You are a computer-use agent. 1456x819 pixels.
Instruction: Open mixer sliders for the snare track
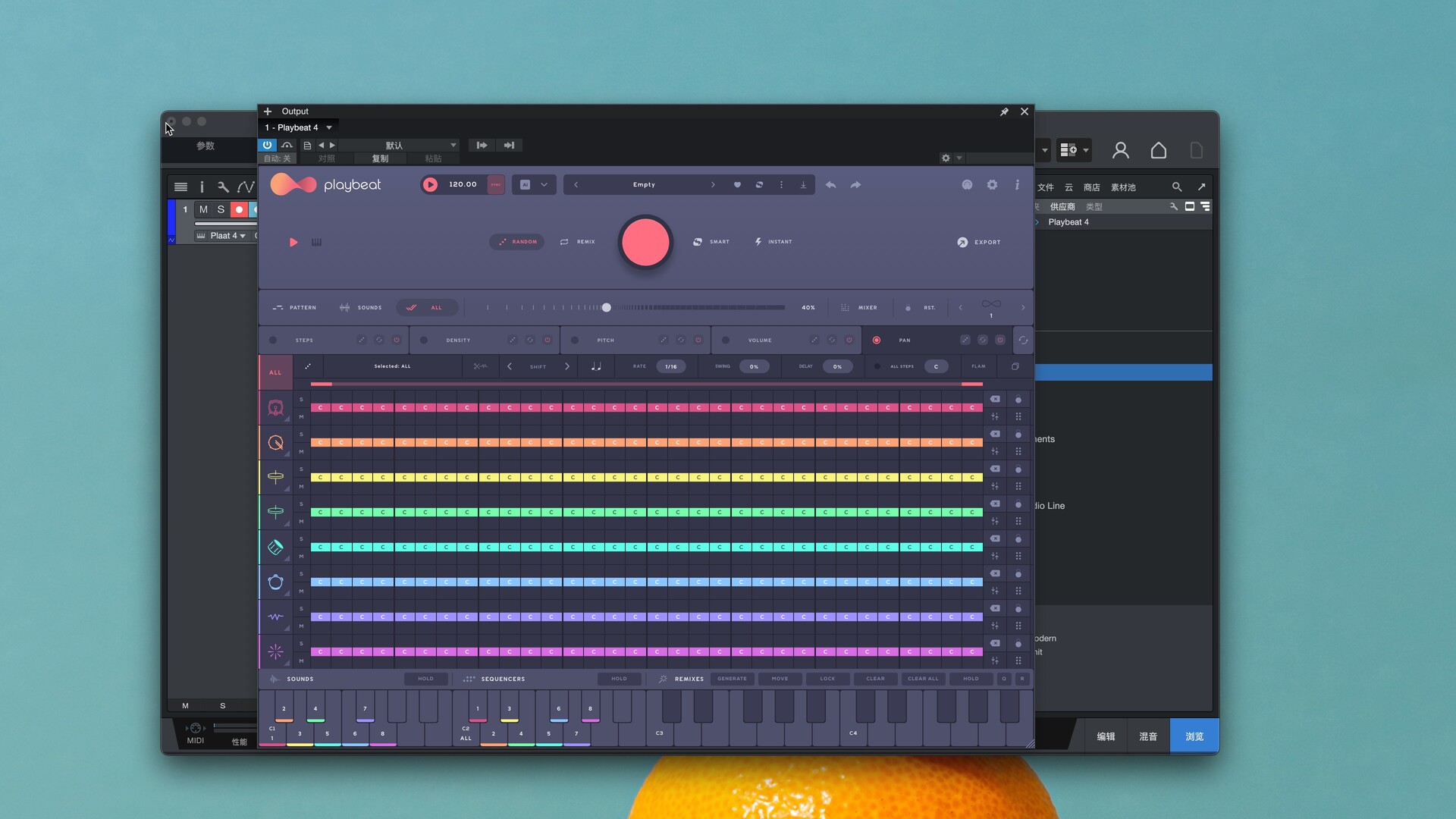[995, 451]
